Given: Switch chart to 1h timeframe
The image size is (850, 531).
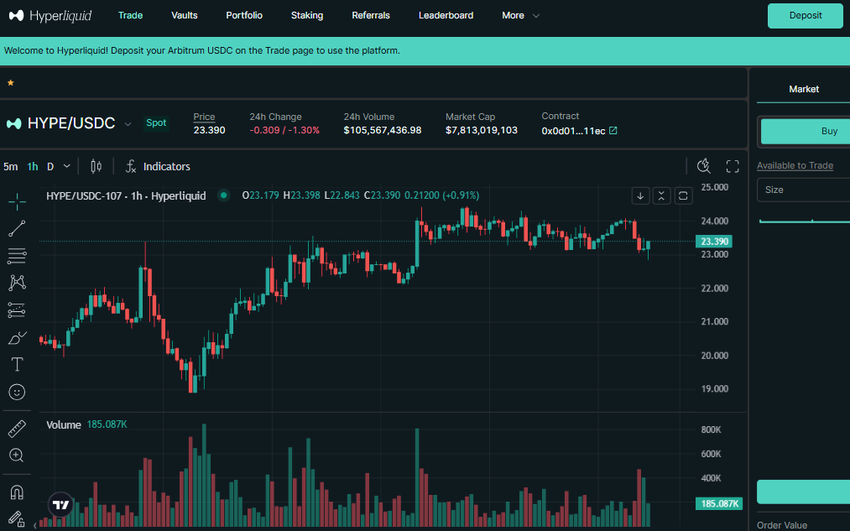Looking at the screenshot, I should click(x=33, y=166).
